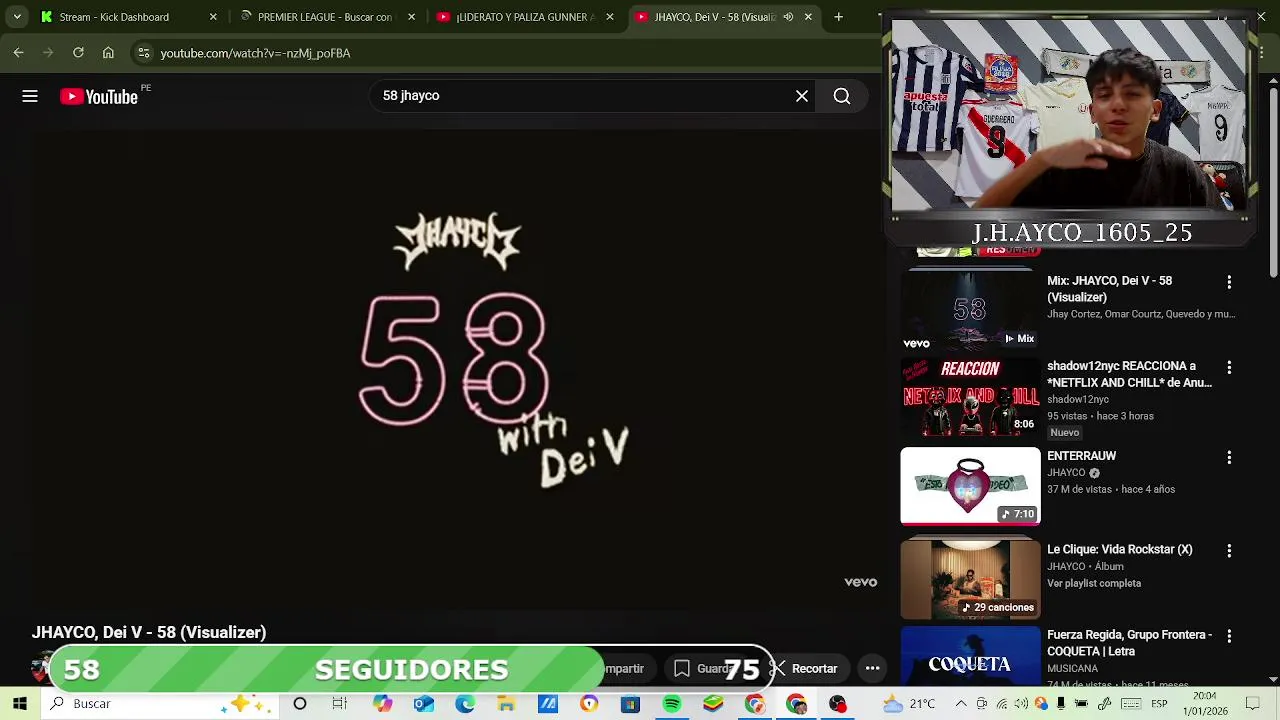Screen dimensions: 1280x720
Task: Open the tab search dropdown arrow
Action: pyautogui.click(x=17, y=17)
